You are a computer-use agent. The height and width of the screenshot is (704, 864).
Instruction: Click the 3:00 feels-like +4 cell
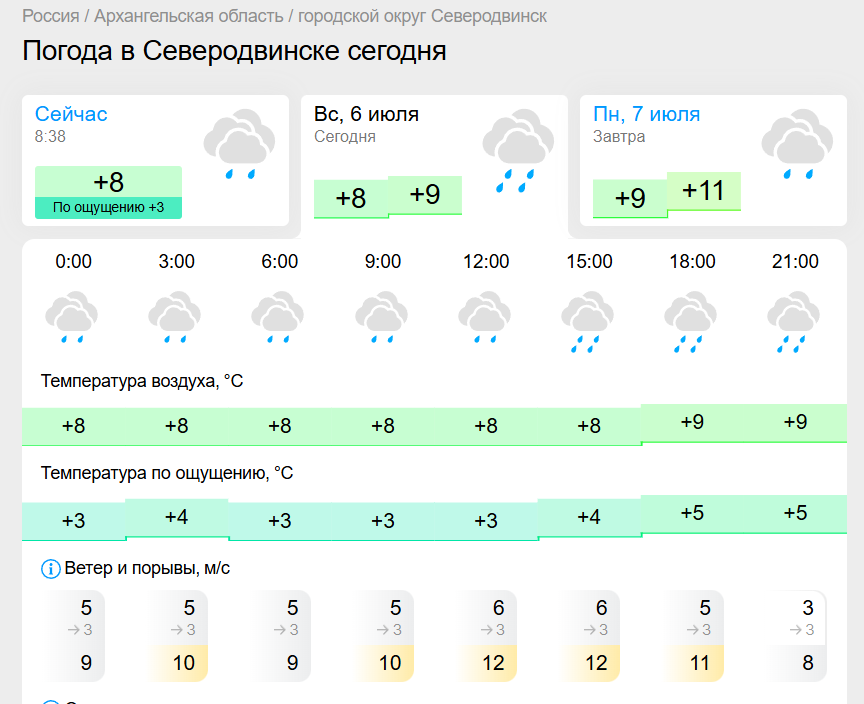pyautogui.click(x=177, y=517)
